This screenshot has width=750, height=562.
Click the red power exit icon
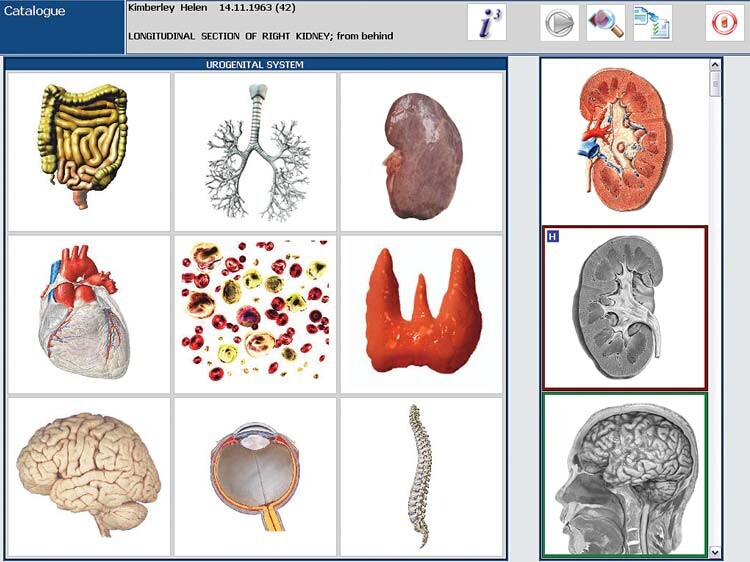point(725,23)
